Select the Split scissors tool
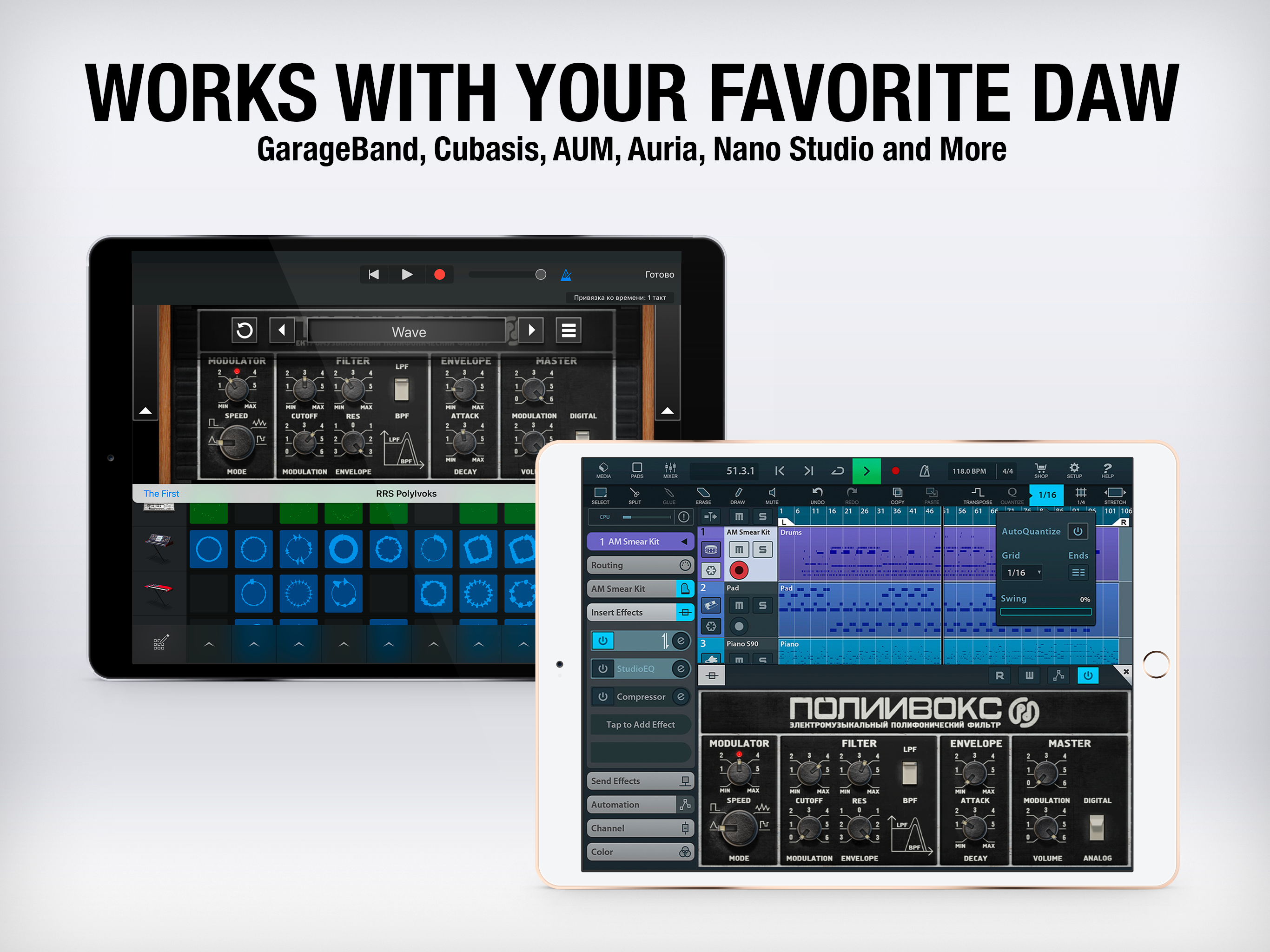The height and width of the screenshot is (952, 1270). point(635,495)
